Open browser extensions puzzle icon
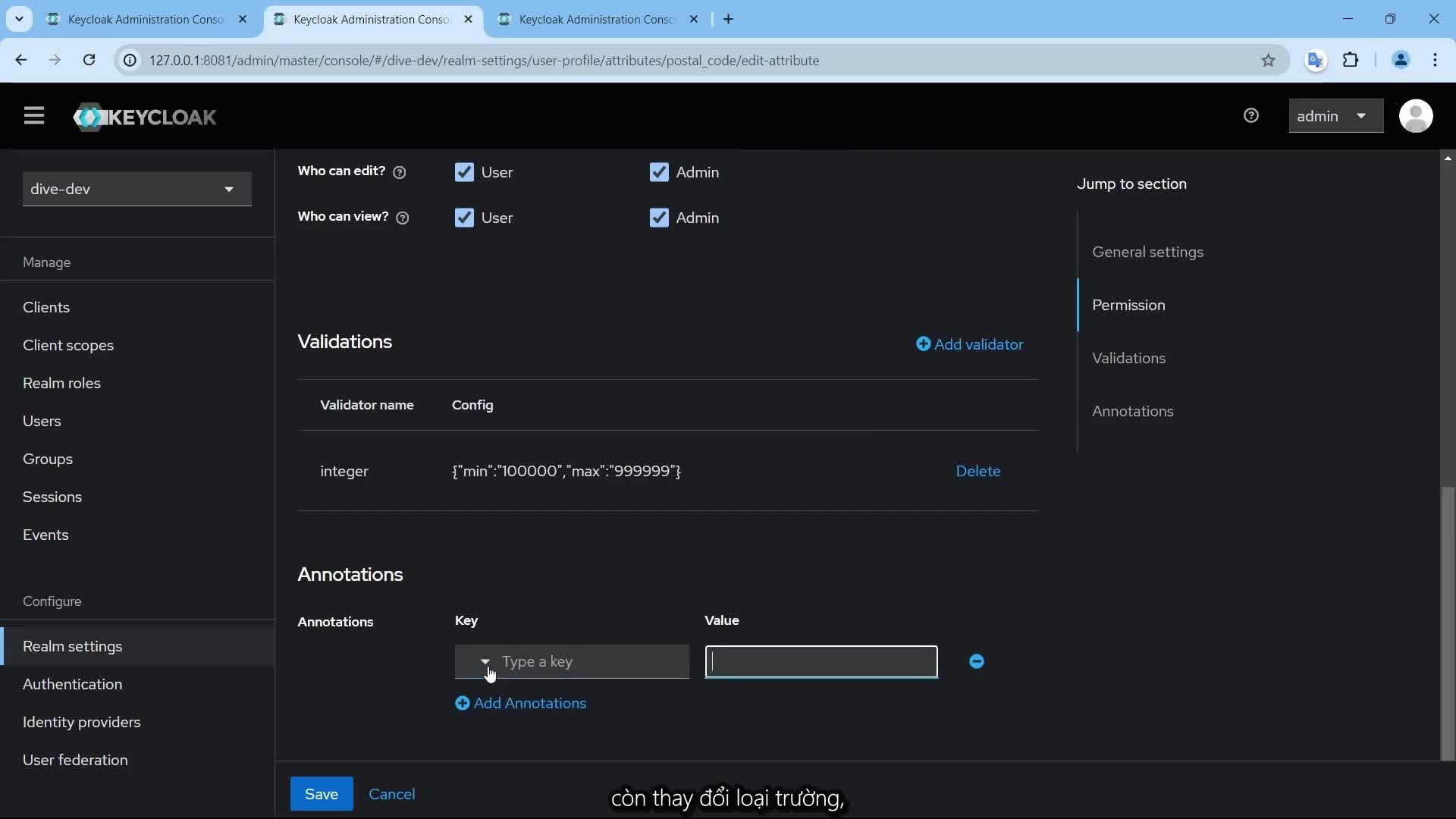The height and width of the screenshot is (819, 1456). (x=1351, y=60)
